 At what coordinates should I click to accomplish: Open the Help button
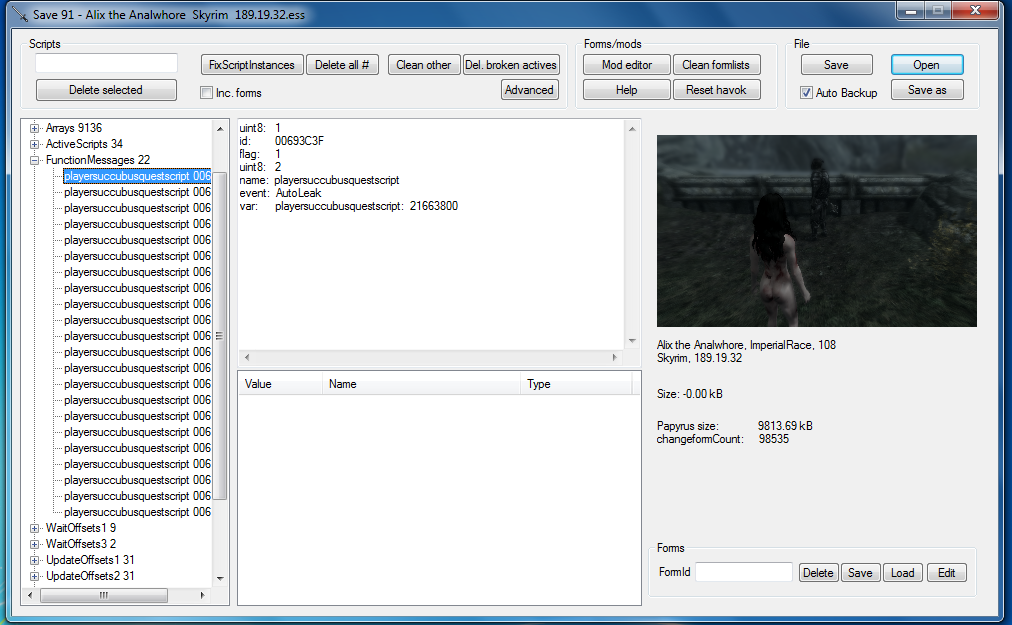pyautogui.click(x=627, y=90)
